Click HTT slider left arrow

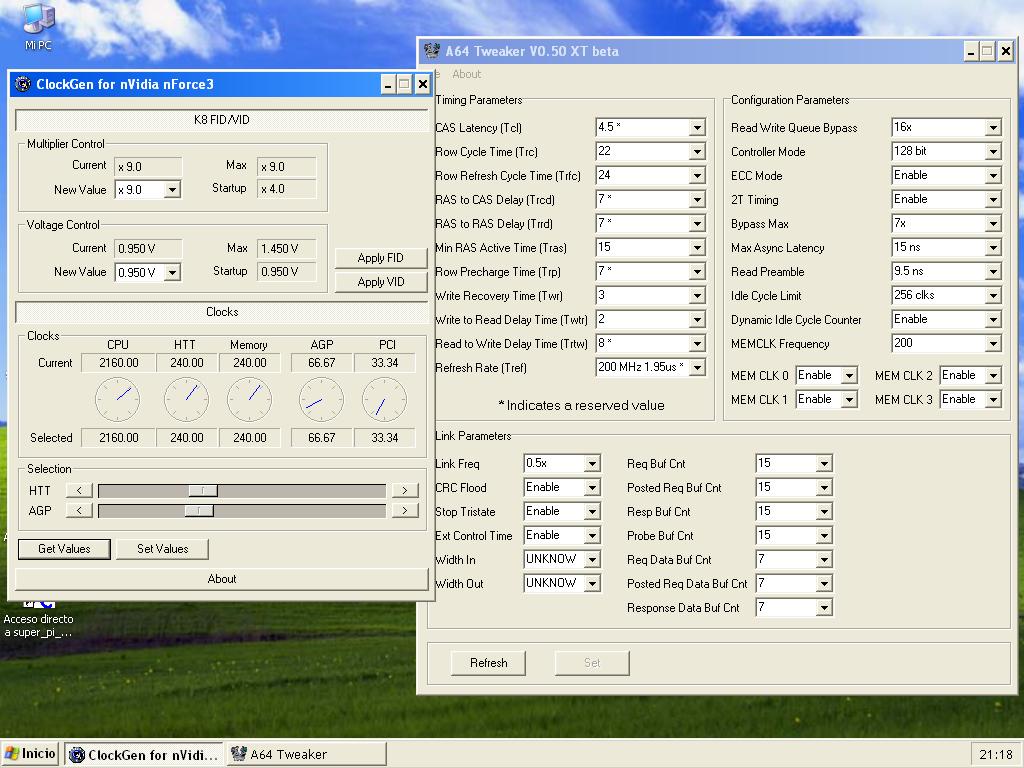click(x=79, y=490)
